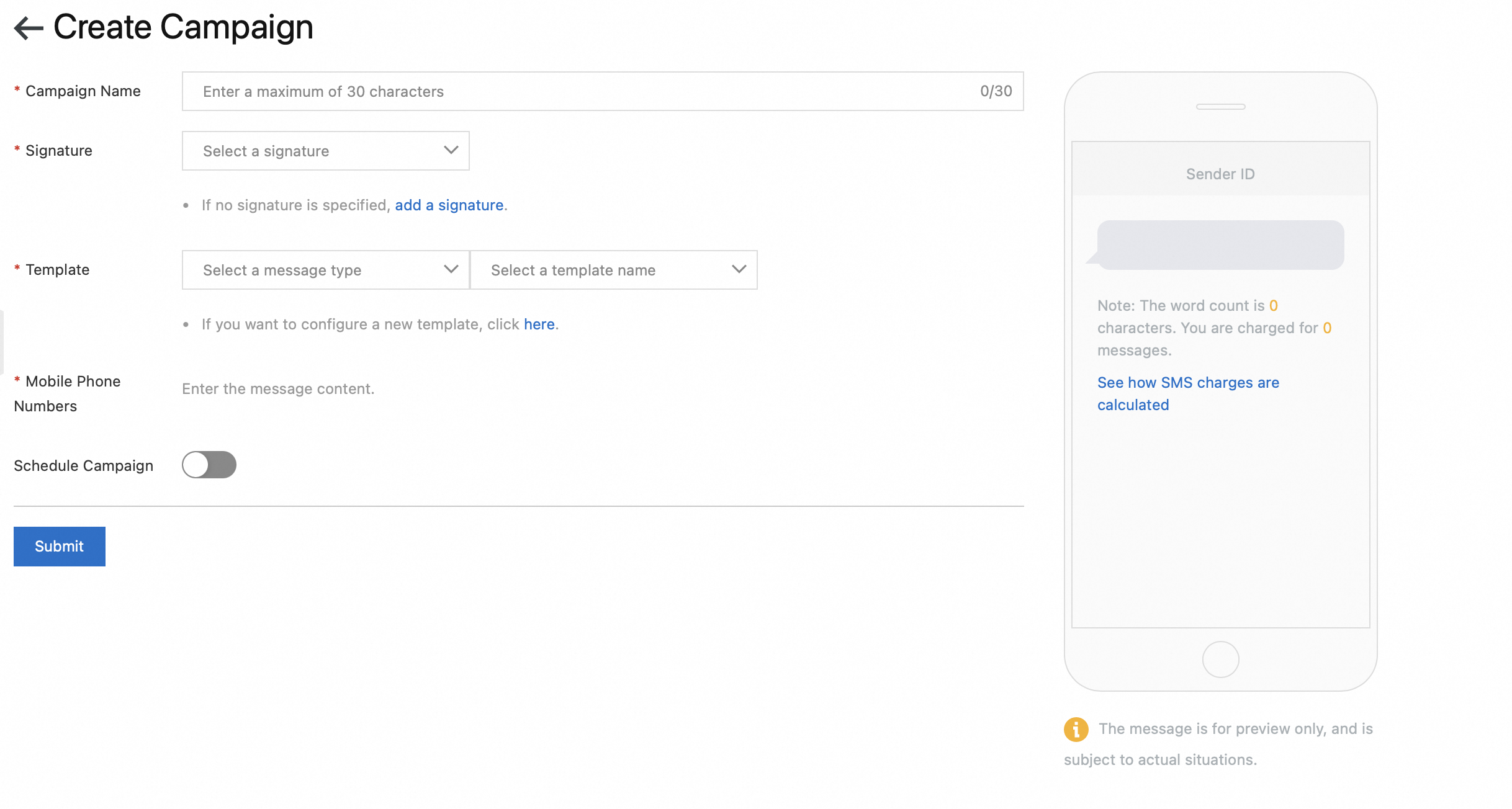
Task: Select the message type dropdown chevron
Action: pos(451,270)
